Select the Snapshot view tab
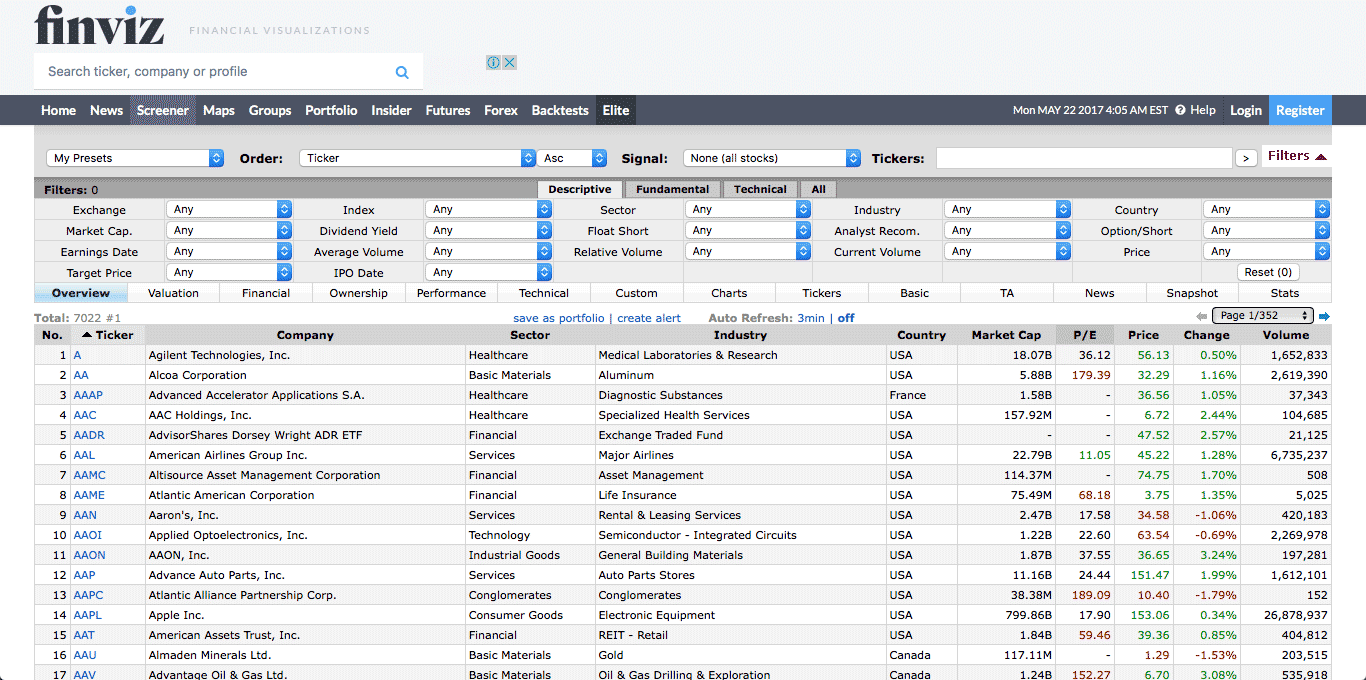 click(1192, 293)
